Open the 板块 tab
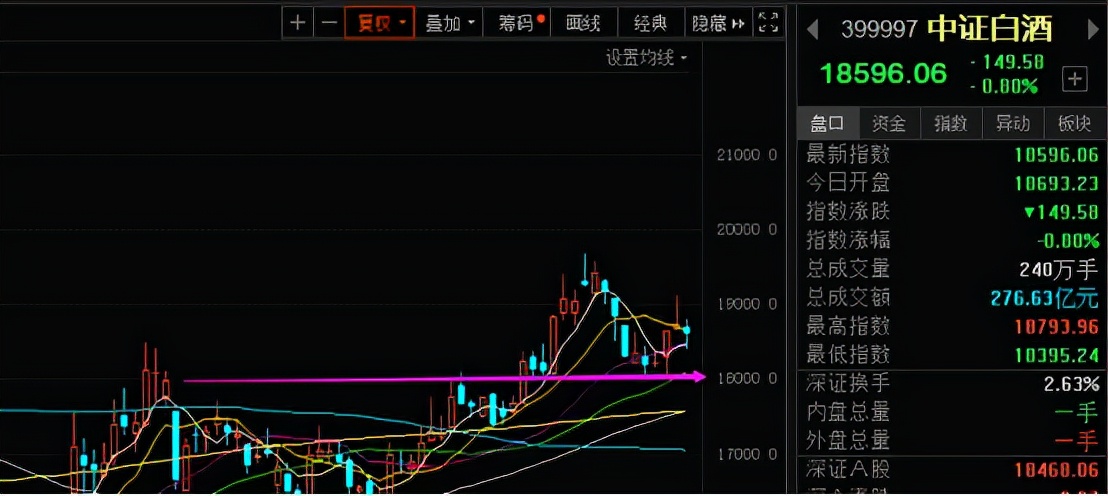1108x496 pixels. pyautogui.click(x=1074, y=124)
